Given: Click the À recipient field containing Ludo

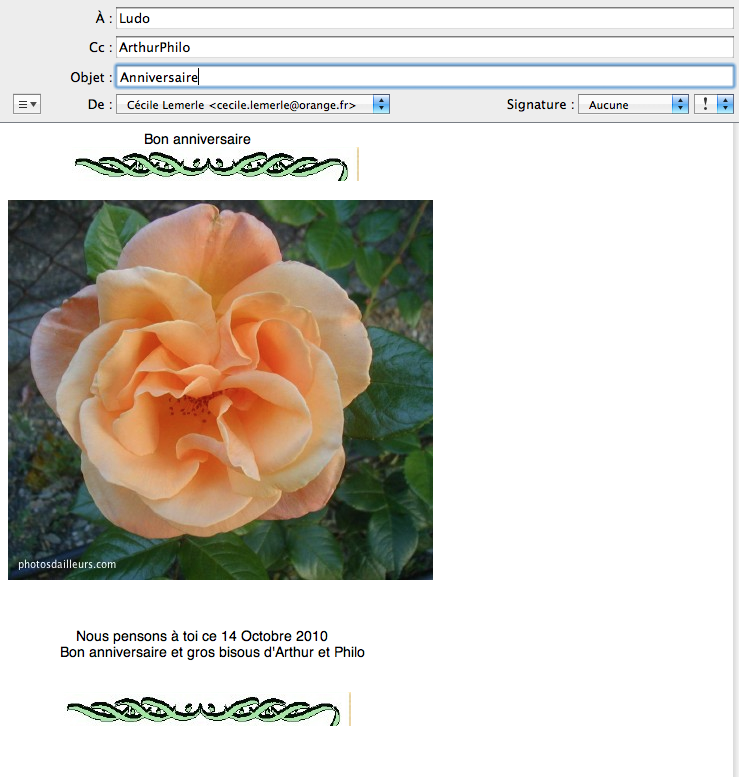Looking at the screenshot, I should [425, 18].
